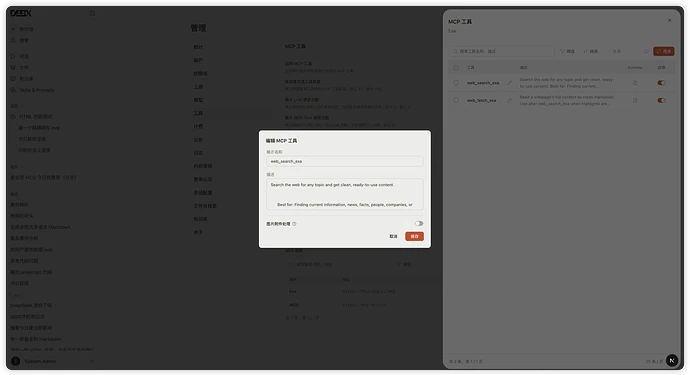Click the round N badge in the bottom-right corner
The image size is (690, 375).
tap(672, 360)
